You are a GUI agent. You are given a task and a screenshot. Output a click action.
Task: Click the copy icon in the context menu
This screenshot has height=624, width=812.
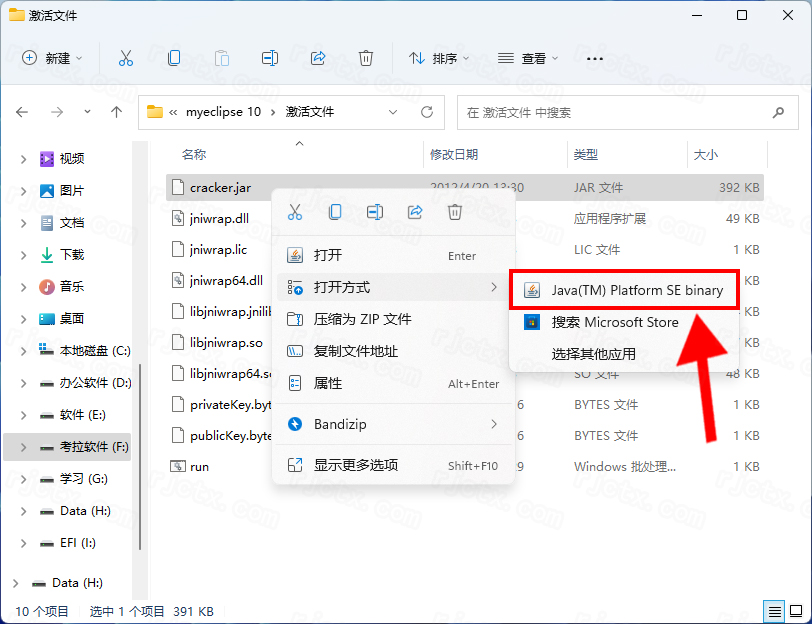click(x=335, y=212)
